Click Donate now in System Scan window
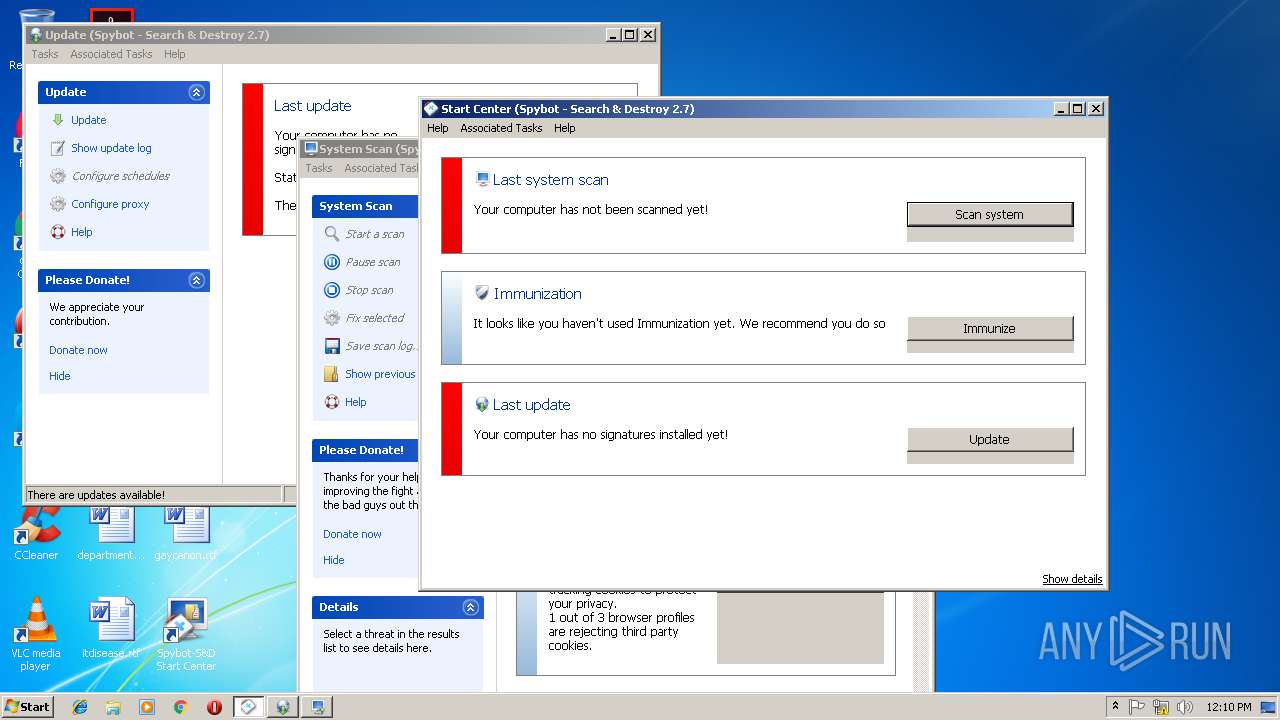 coord(352,534)
